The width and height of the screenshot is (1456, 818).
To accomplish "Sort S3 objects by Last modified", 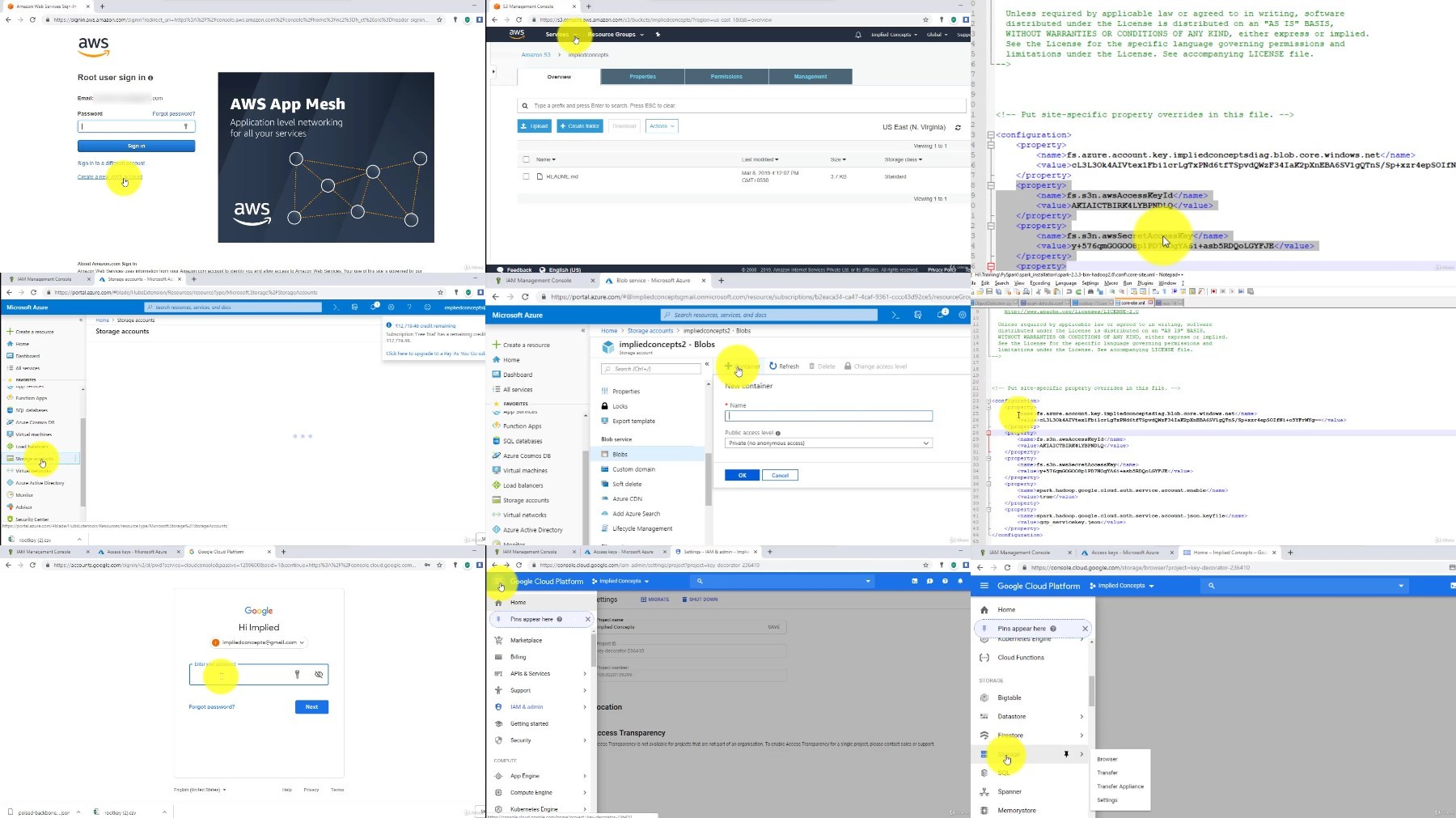I will click(760, 159).
